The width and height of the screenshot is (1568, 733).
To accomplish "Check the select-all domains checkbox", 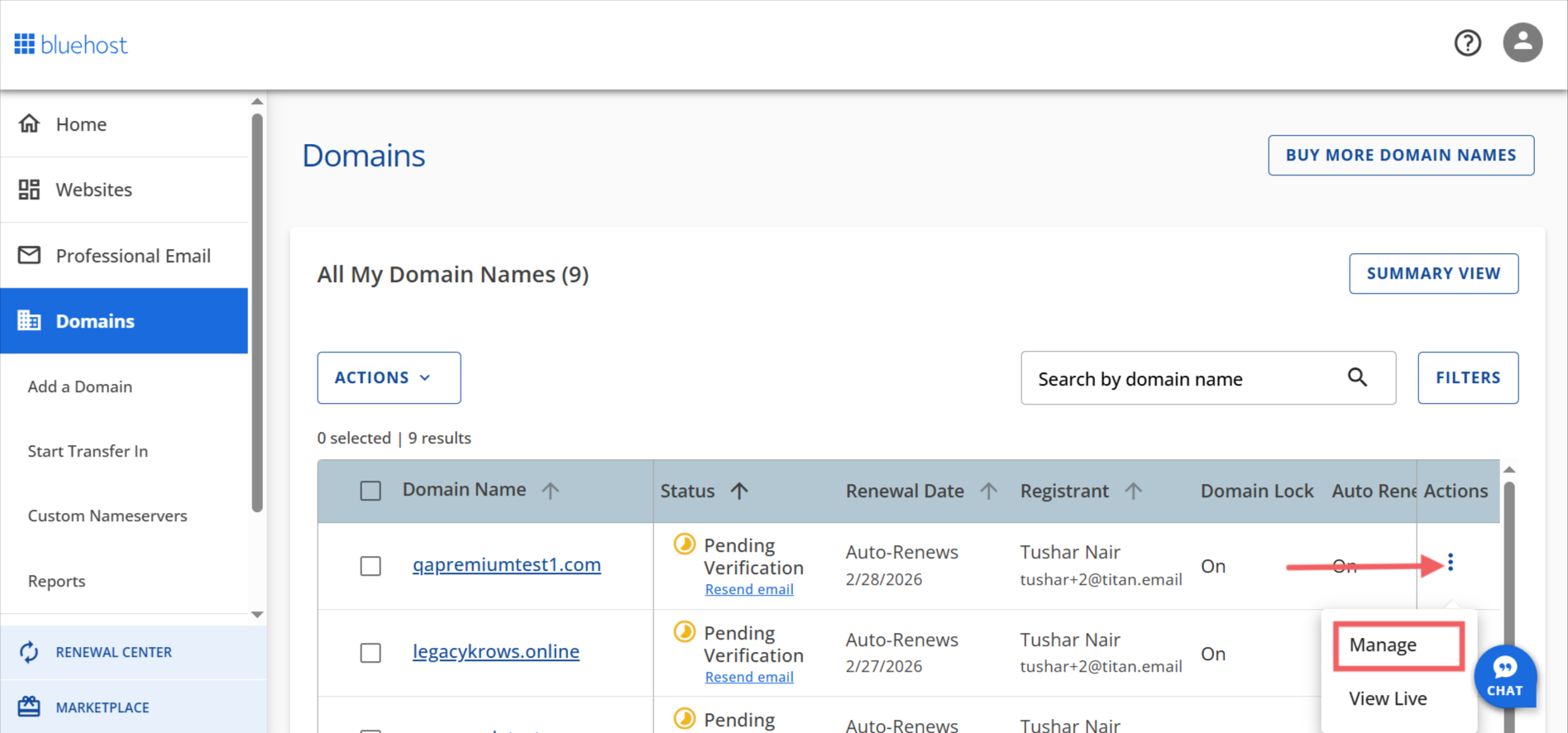I will [x=370, y=491].
